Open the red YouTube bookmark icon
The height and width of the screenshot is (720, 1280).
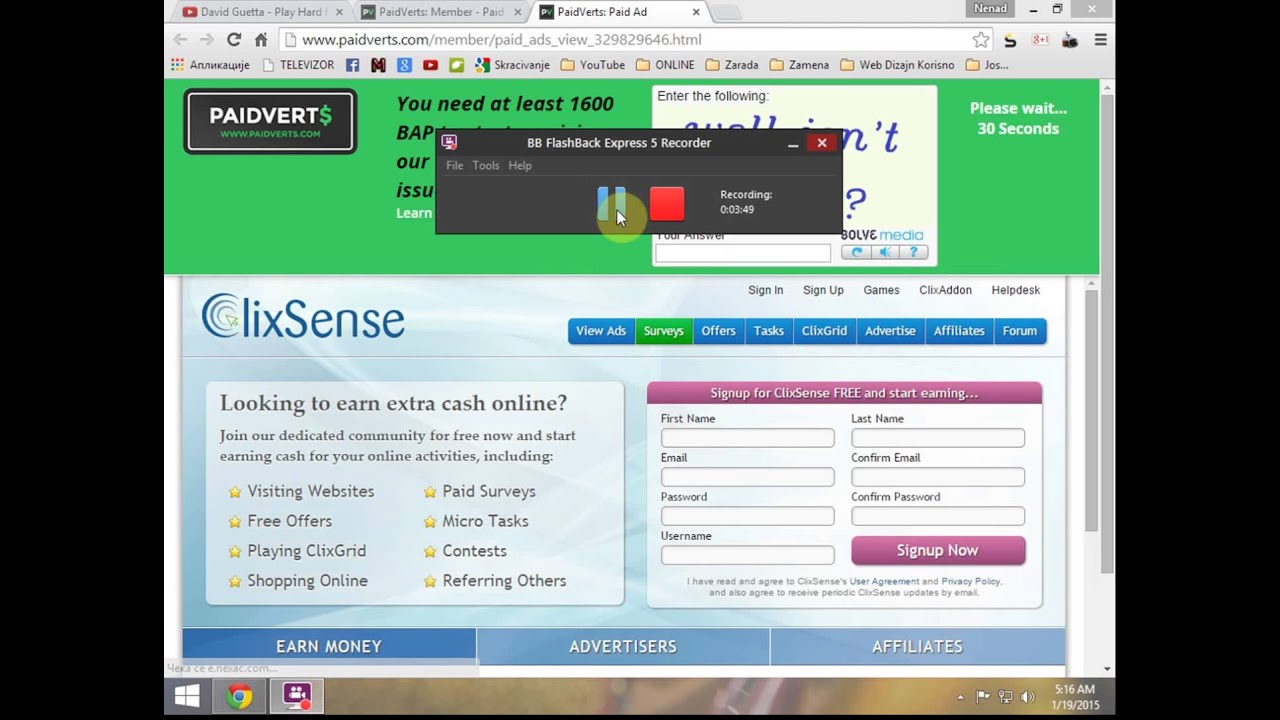tap(430, 65)
